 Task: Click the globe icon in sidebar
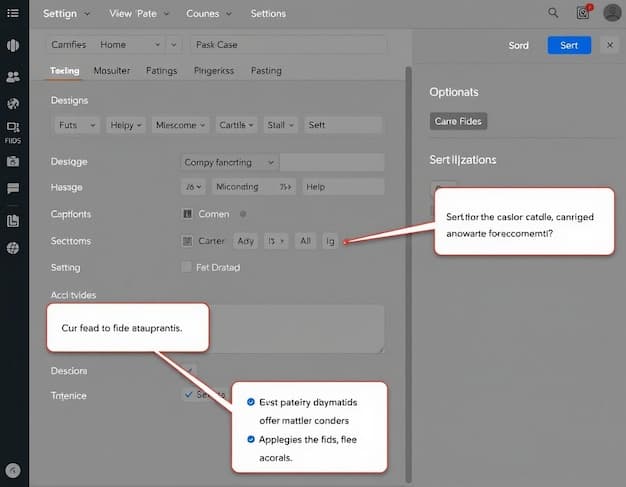(13, 248)
